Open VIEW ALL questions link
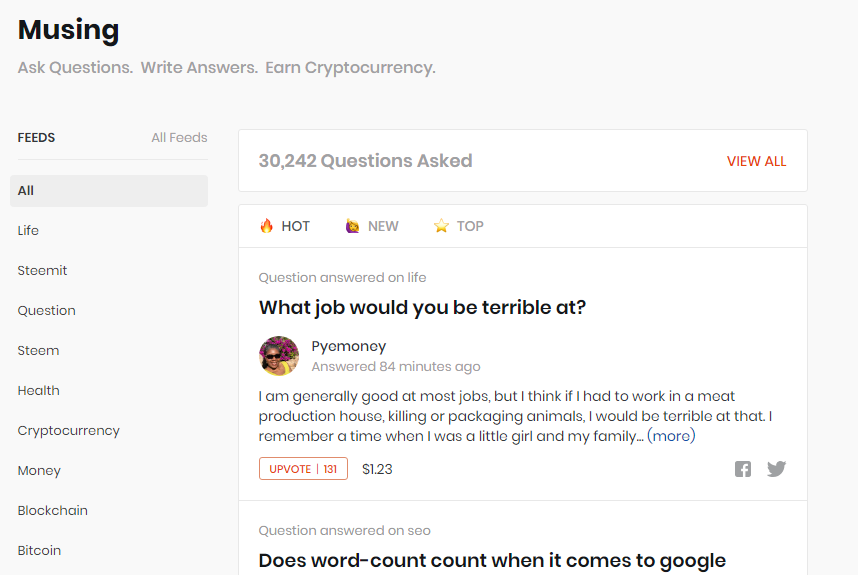Viewport: 858px width, 575px height. [756, 161]
